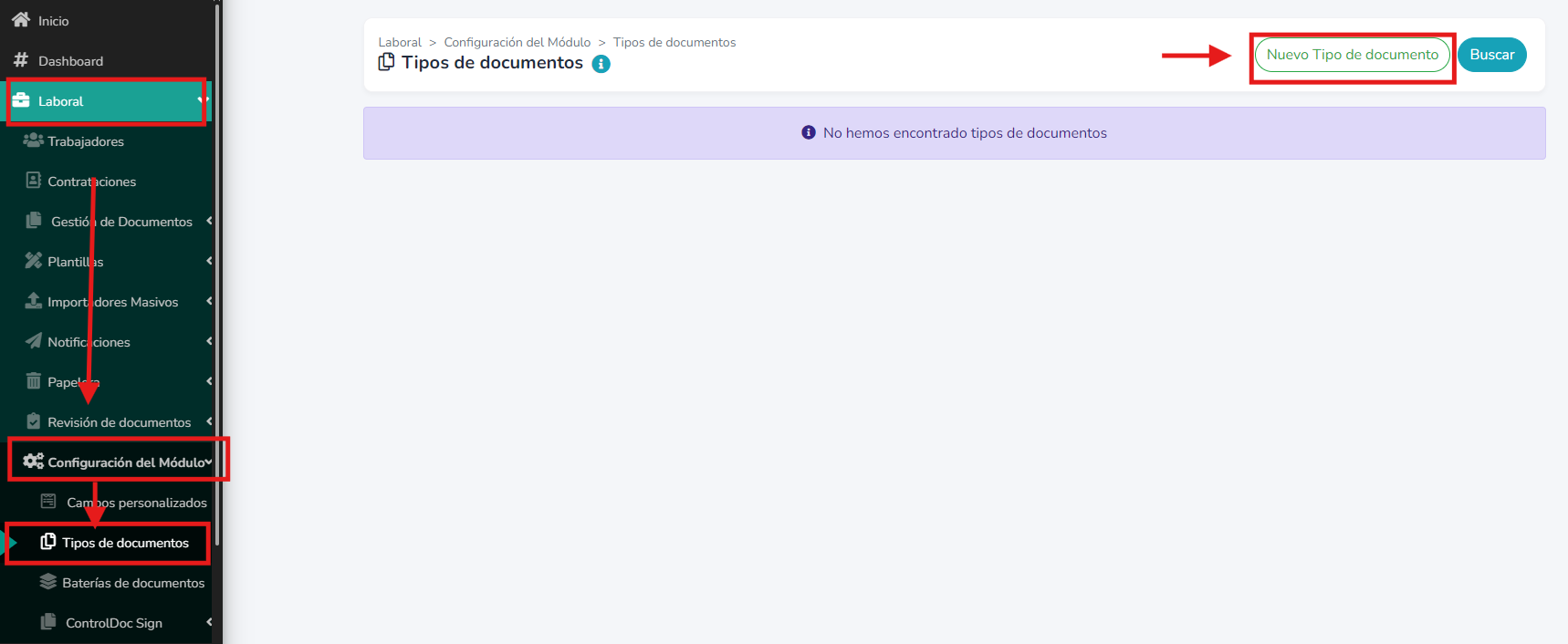Image resolution: width=1568 pixels, height=644 pixels.
Task: Click the Campos personalizados form icon
Action: click(48, 502)
